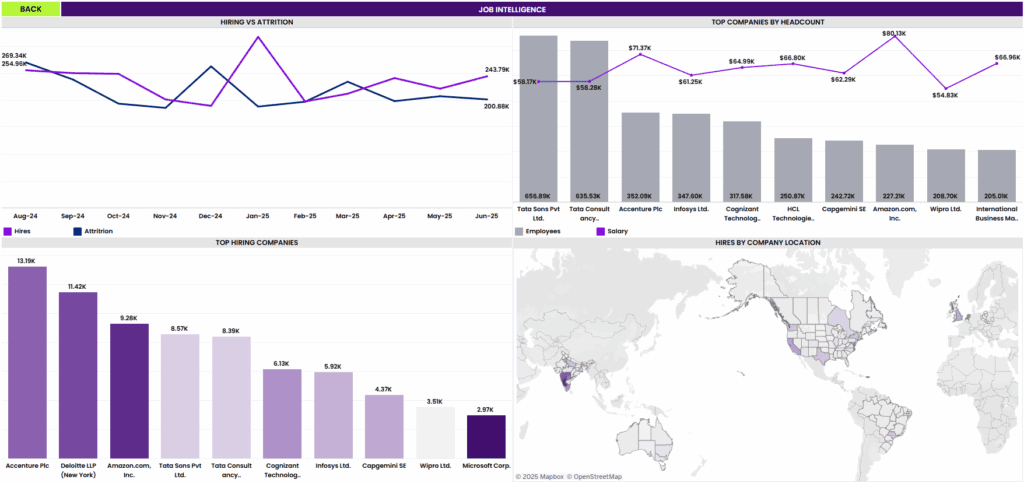
Task: Select the Tata Sons hiring bar labeled 8.57K
Action: [x=180, y=396]
